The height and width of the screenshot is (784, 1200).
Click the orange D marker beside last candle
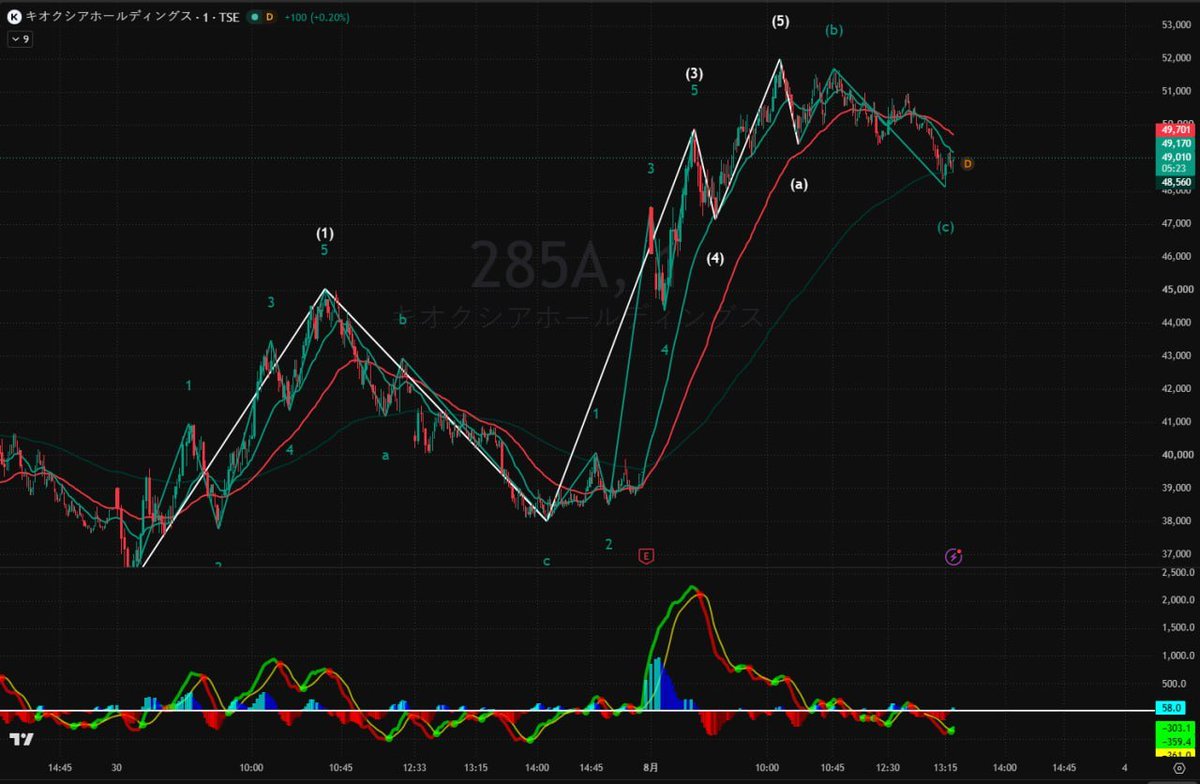click(967, 163)
